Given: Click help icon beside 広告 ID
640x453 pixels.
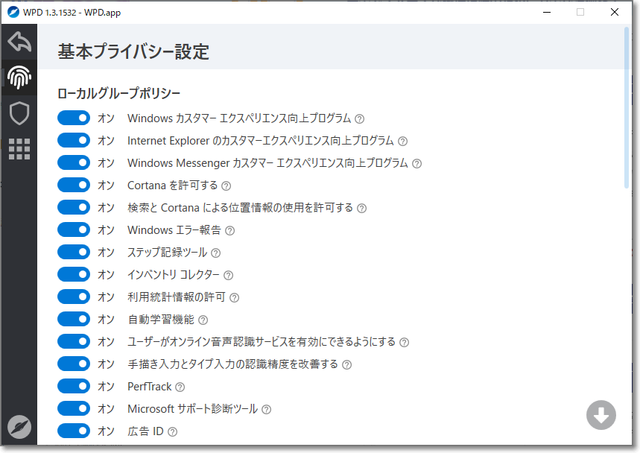Looking at the screenshot, I should click(173, 432).
